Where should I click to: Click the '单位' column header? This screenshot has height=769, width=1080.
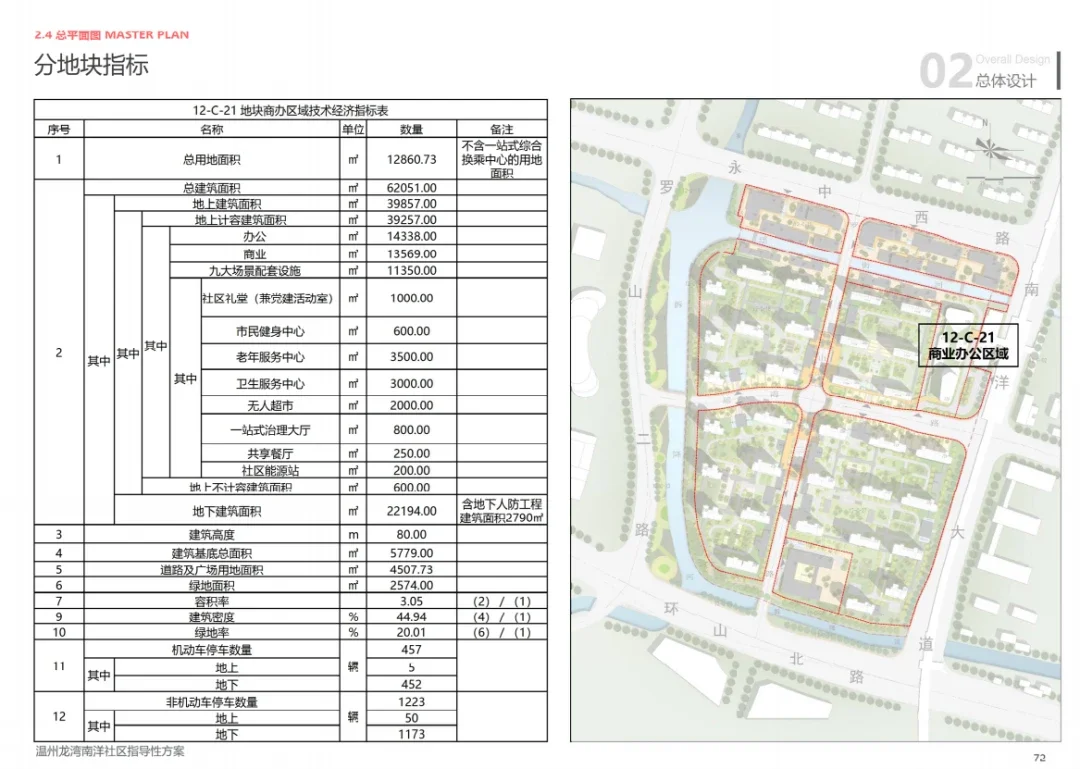(x=353, y=129)
